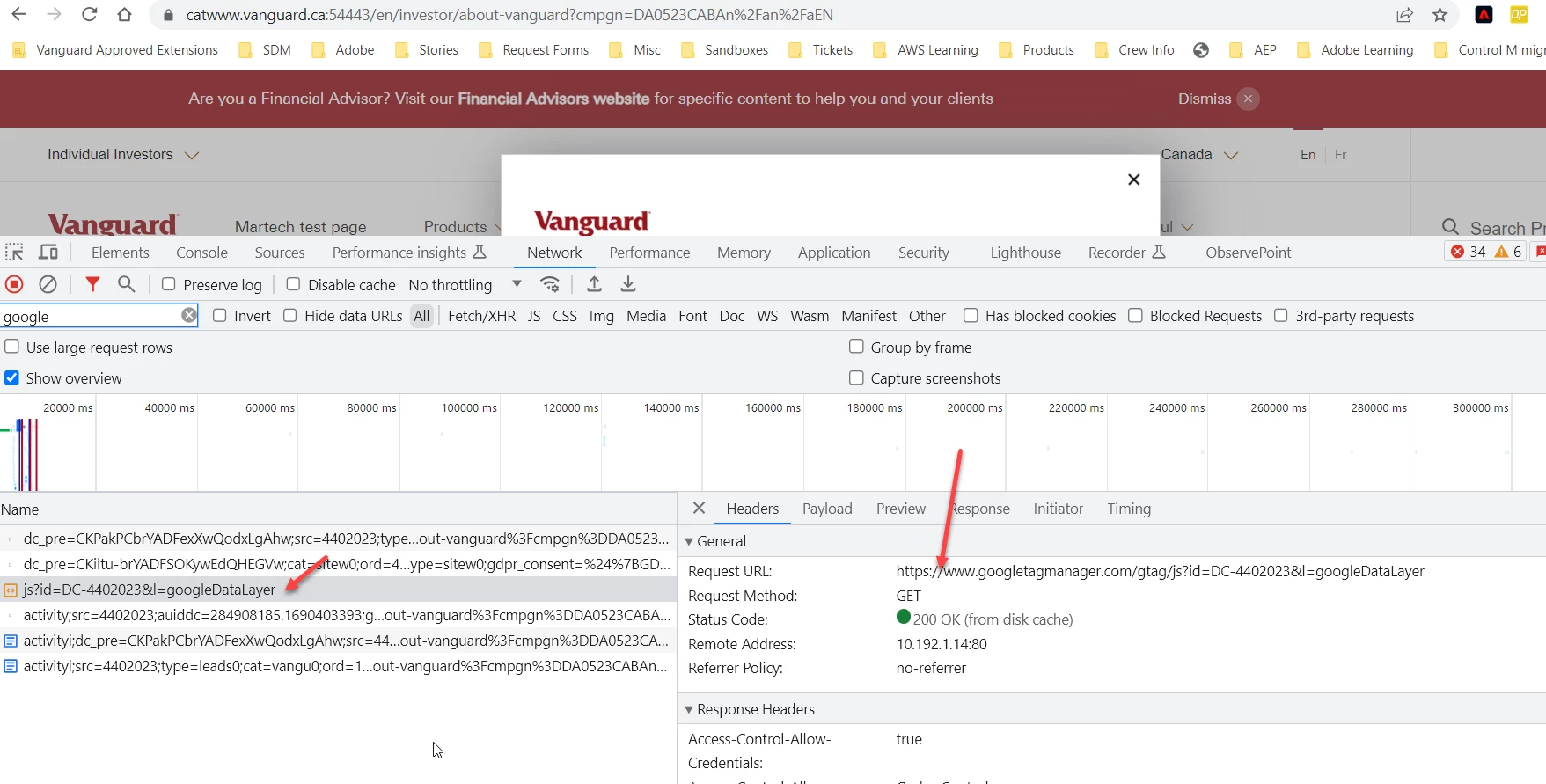Open the warnings count badge

pyautogui.click(x=1508, y=252)
